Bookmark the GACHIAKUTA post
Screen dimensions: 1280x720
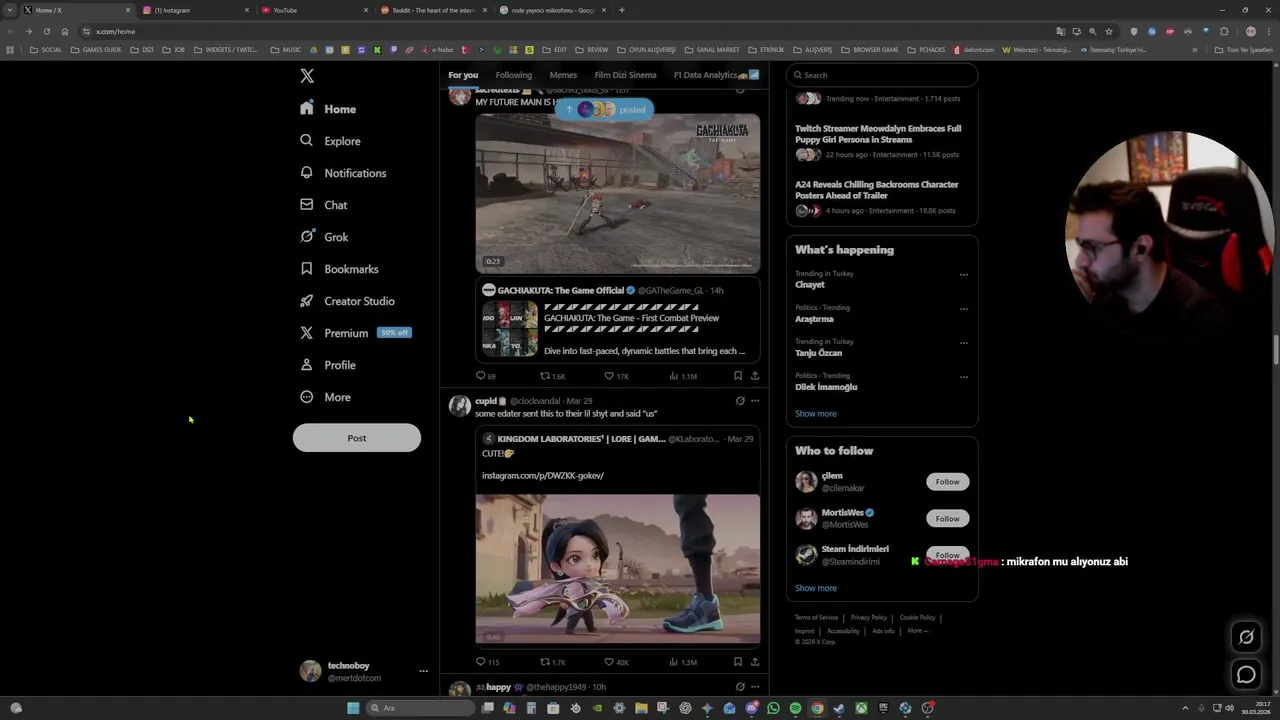[738, 376]
